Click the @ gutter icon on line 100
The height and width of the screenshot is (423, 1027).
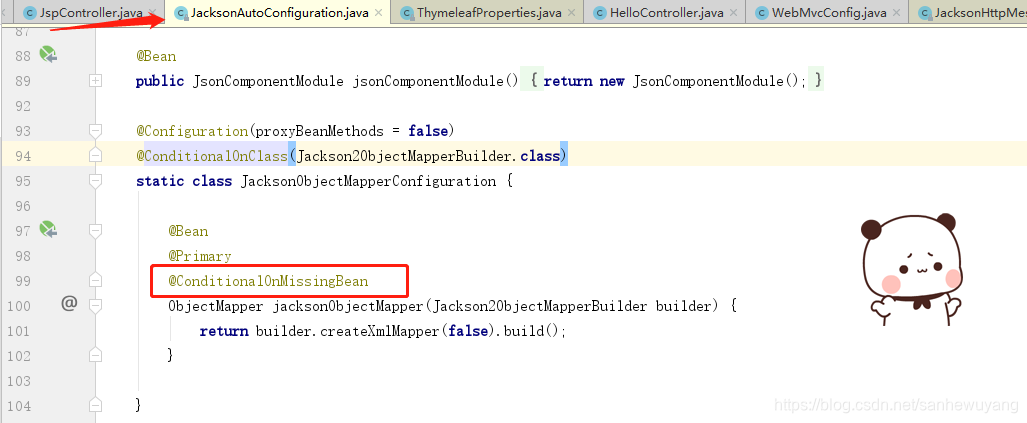click(x=69, y=303)
